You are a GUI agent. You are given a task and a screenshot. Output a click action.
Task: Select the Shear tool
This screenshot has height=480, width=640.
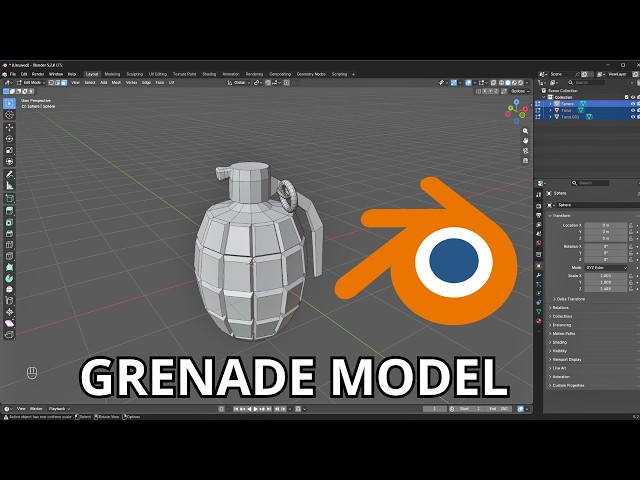click(9, 323)
